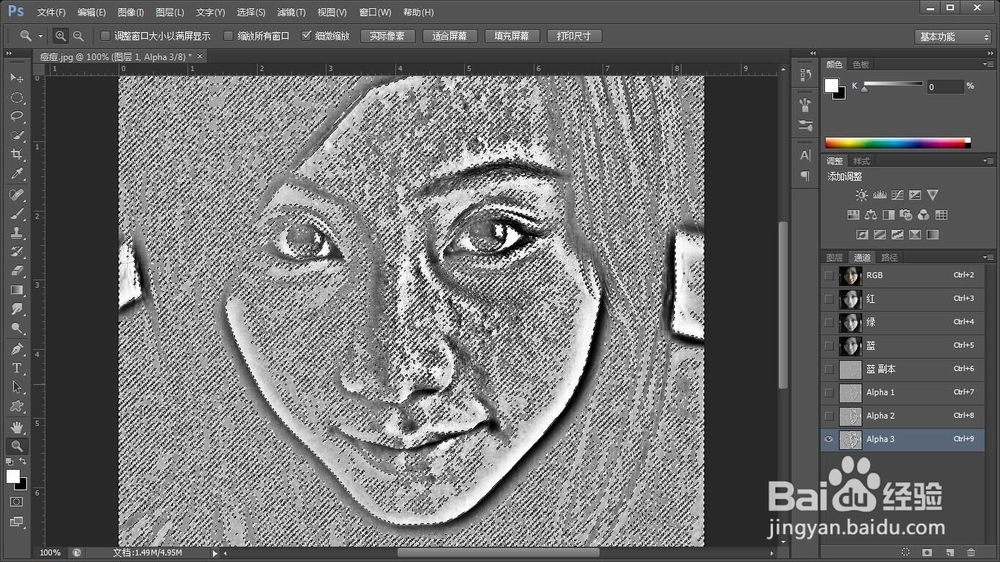
Task: Select the Eraser tool
Action: coord(17,271)
